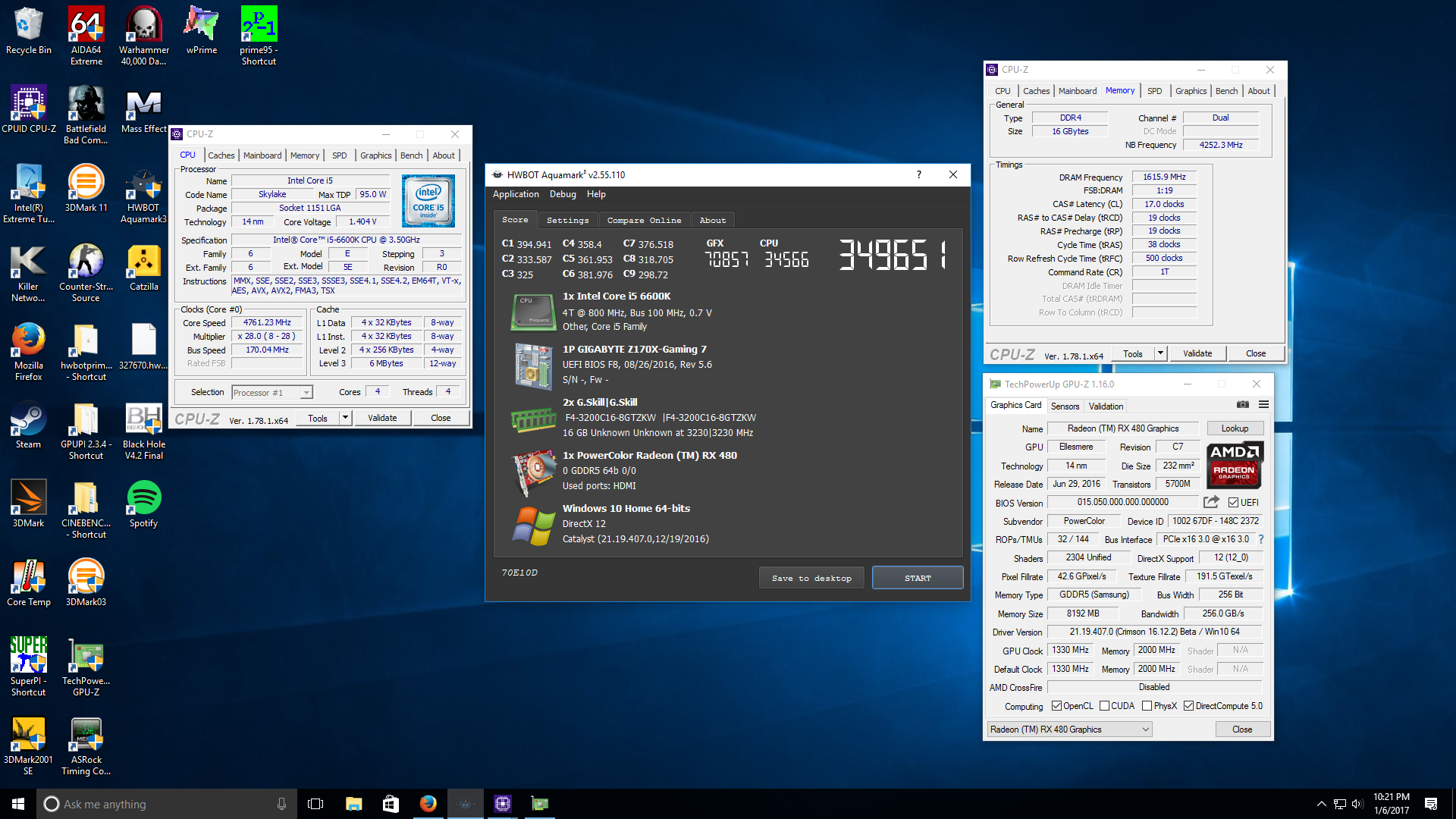Open File Explorer from the taskbar

point(353,804)
